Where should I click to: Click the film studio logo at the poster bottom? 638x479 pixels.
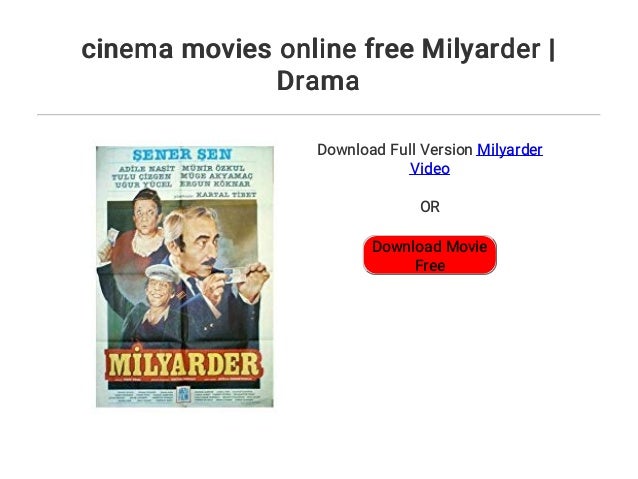[x=183, y=395]
